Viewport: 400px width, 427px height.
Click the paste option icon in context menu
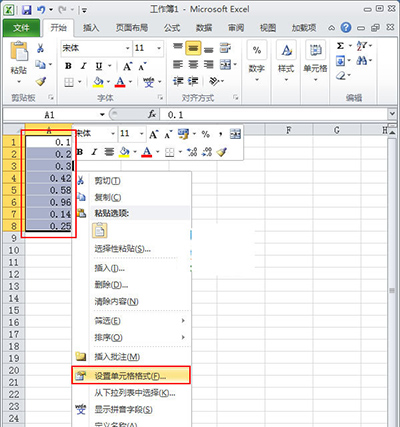tap(100, 230)
